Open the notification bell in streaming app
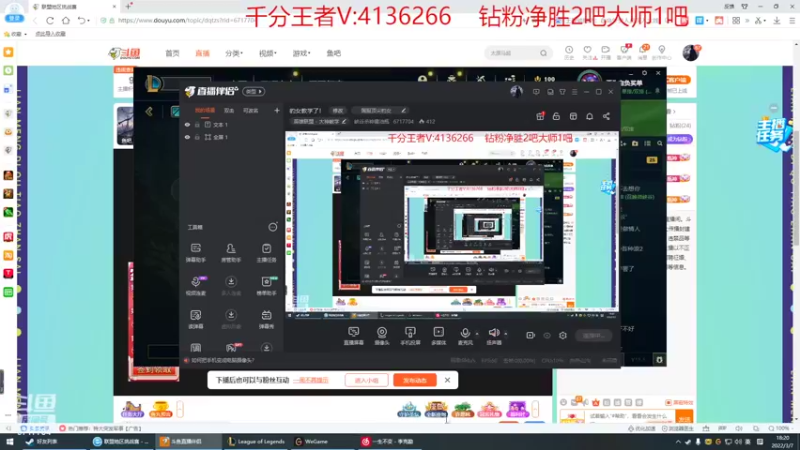Viewport: 800px width, 450px height. (x=589, y=116)
